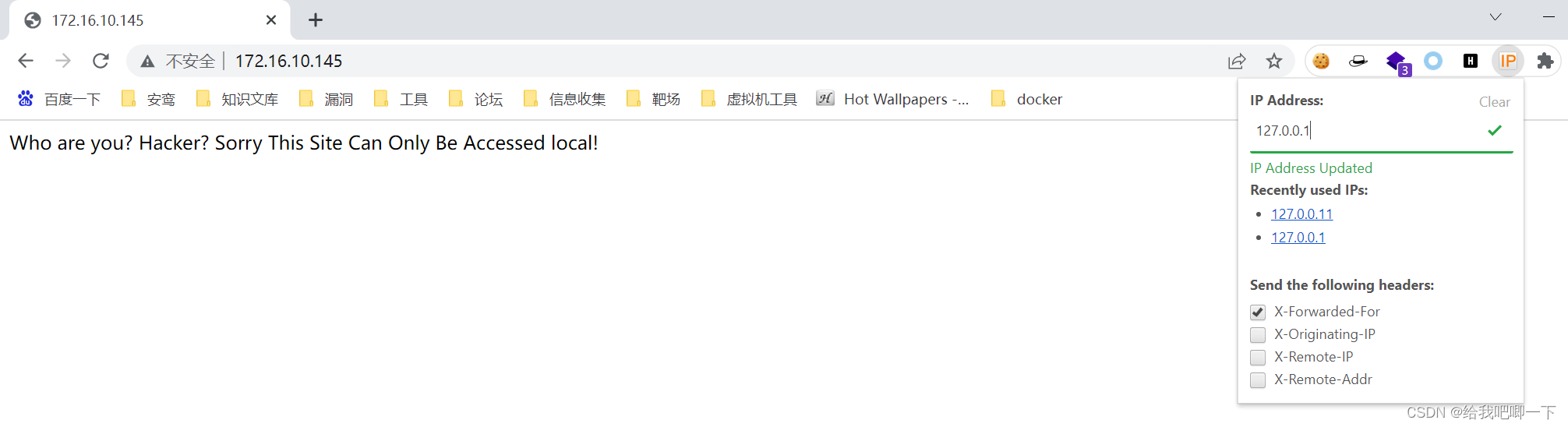This screenshot has height=427, width=1568.
Task: Close the 172.16.10.145 tab
Action: (271, 20)
